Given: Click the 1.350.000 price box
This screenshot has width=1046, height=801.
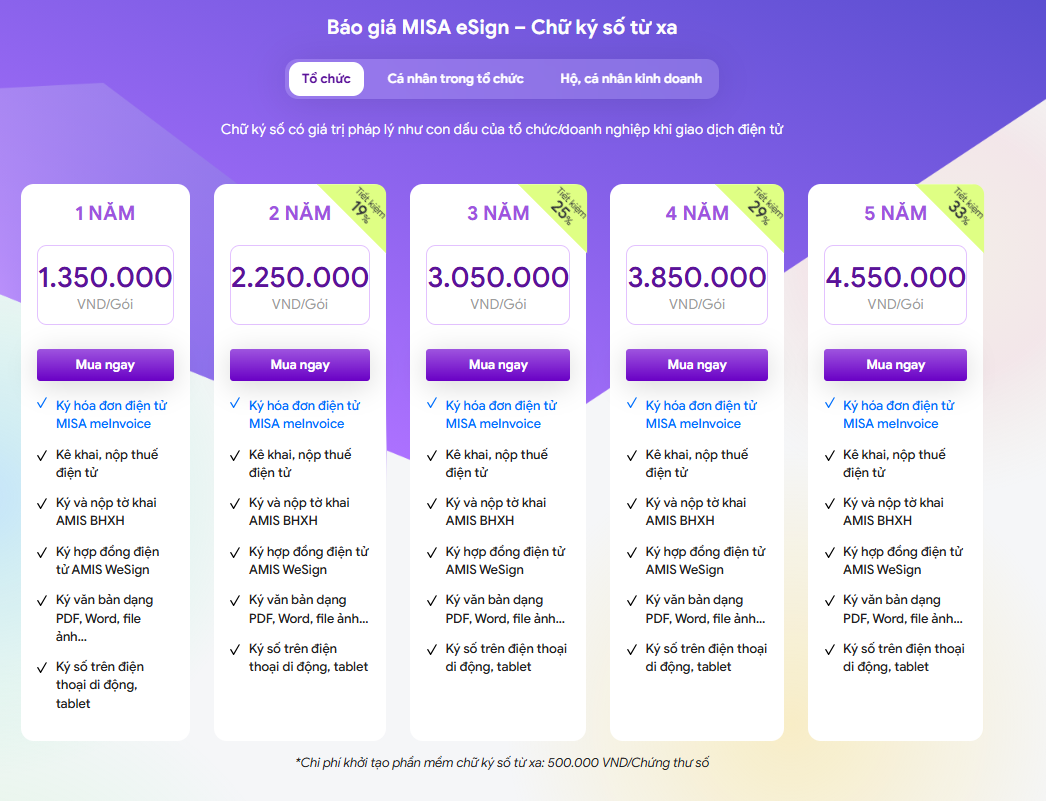Looking at the screenshot, I should click(105, 284).
